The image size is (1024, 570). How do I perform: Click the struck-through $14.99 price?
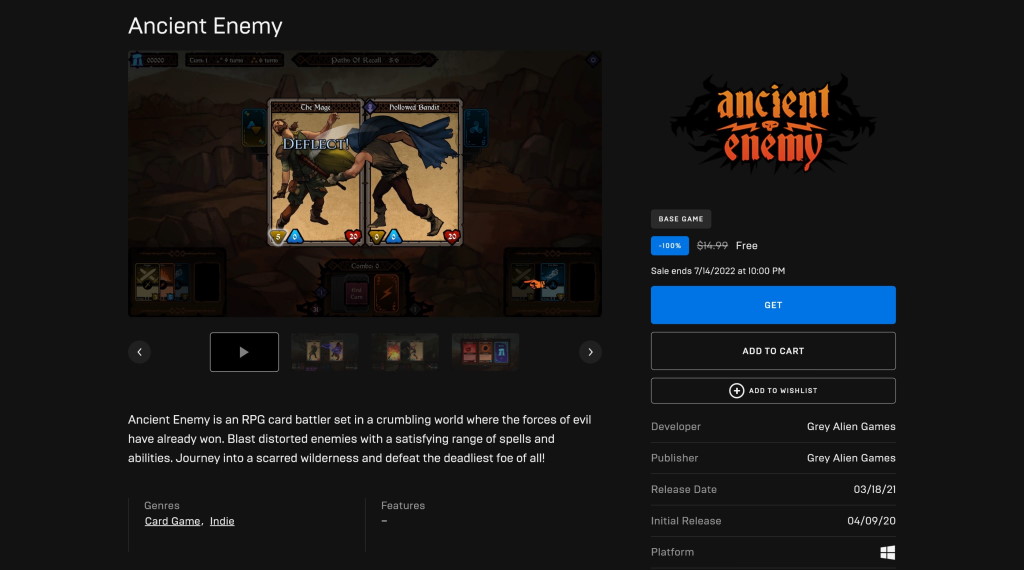coord(712,245)
